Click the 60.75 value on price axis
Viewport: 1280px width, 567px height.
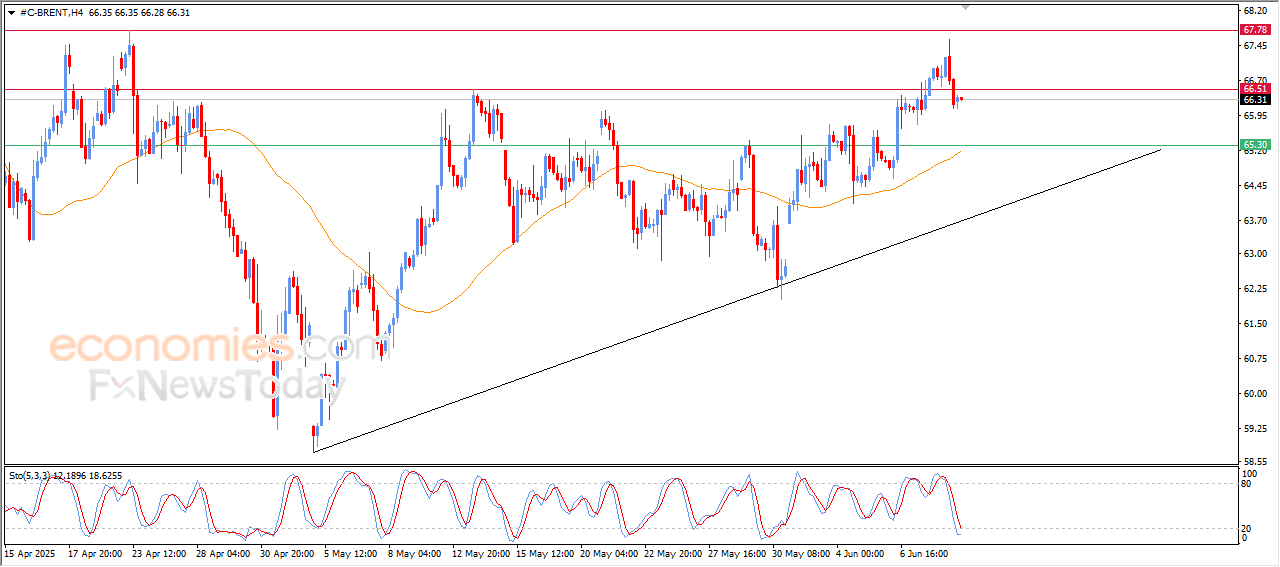(1255, 359)
